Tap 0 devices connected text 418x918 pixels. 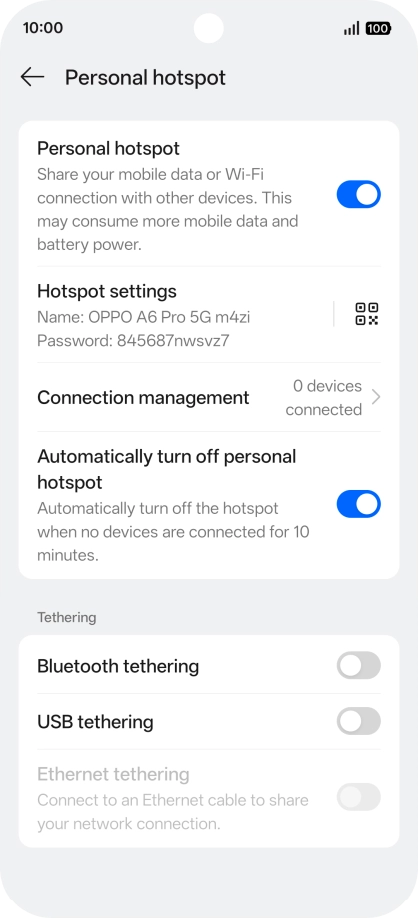[324, 398]
